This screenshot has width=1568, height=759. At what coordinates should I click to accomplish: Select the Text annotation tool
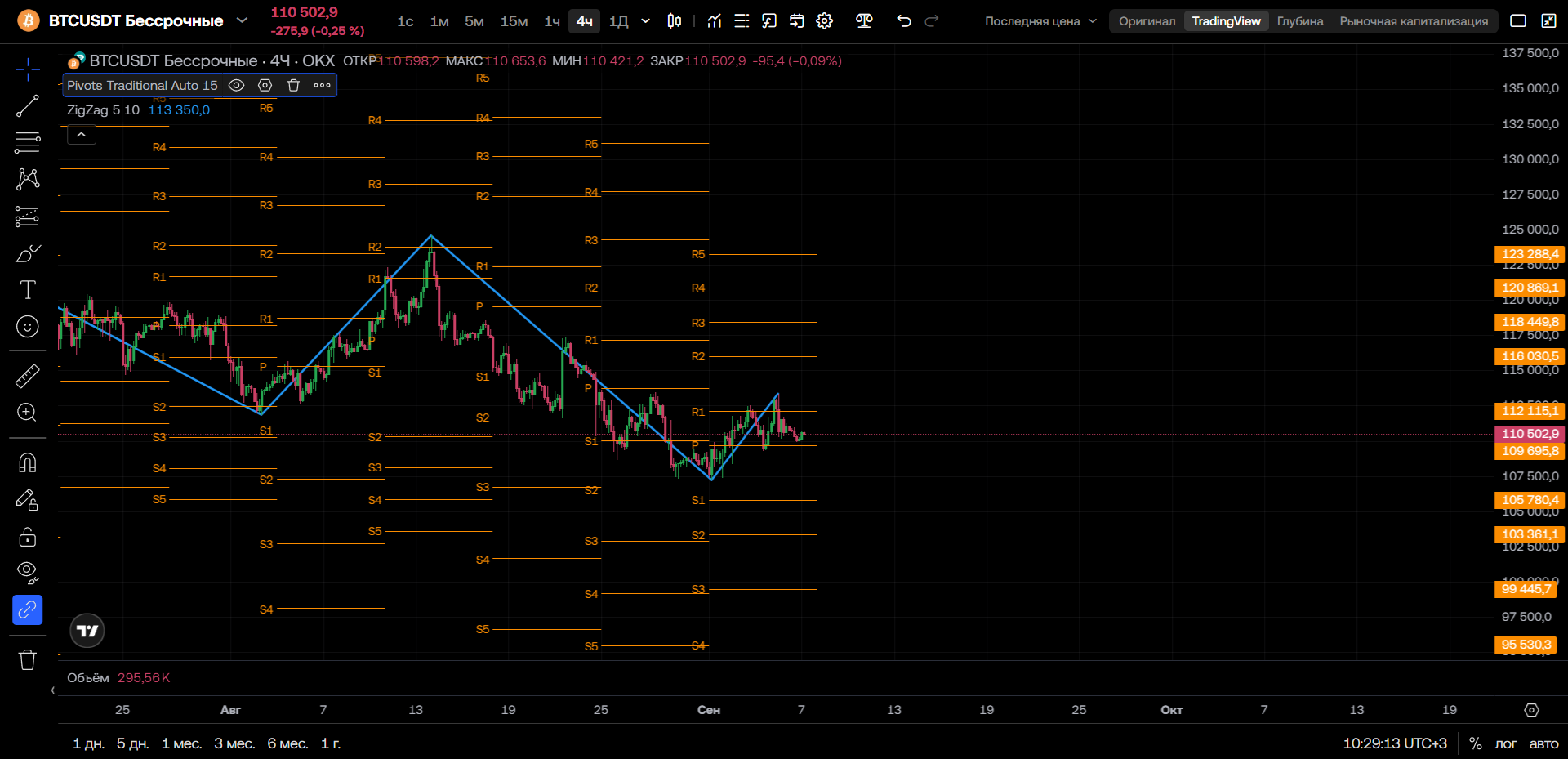click(28, 290)
